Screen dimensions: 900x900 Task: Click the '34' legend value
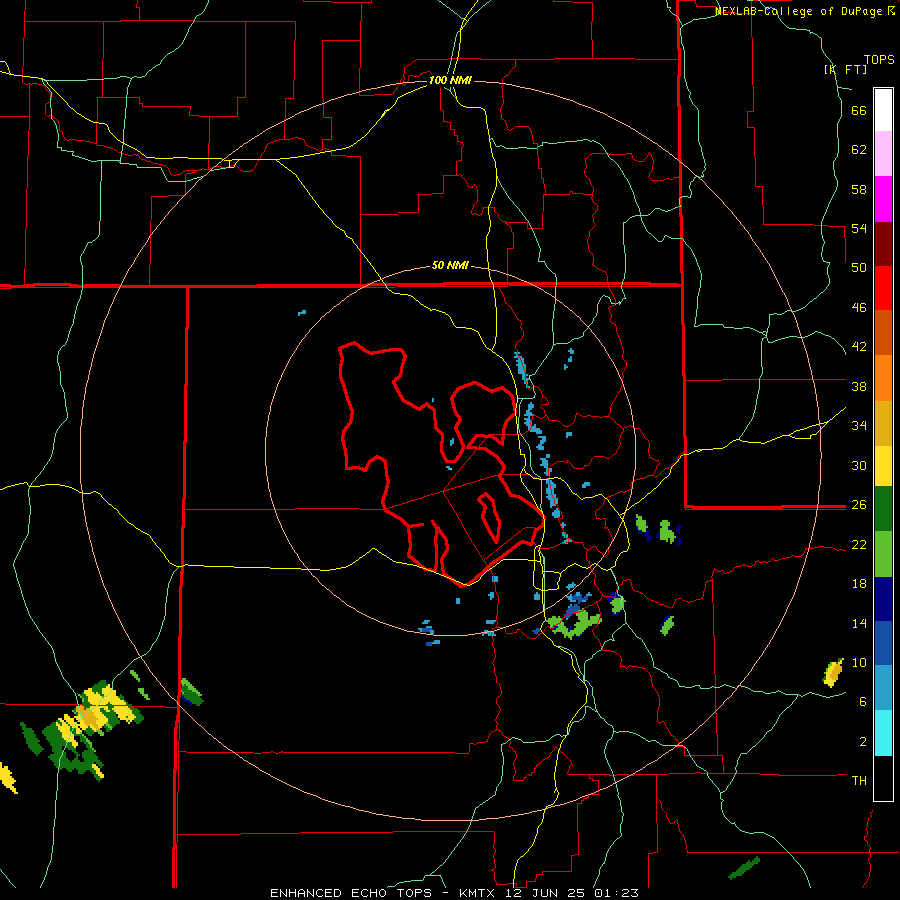coord(859,425)
